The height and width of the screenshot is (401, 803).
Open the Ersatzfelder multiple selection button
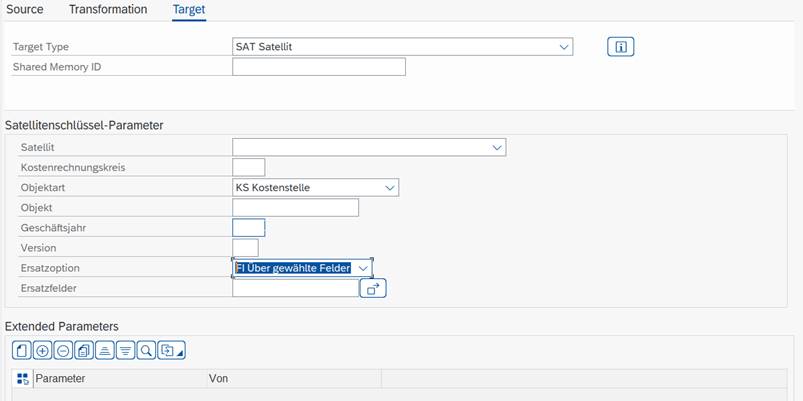click(x=373, y=288)
